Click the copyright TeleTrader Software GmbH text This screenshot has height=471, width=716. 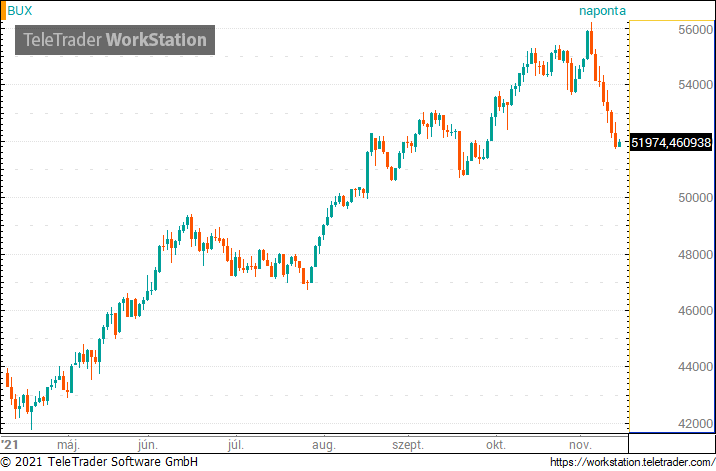pos(99,462)
